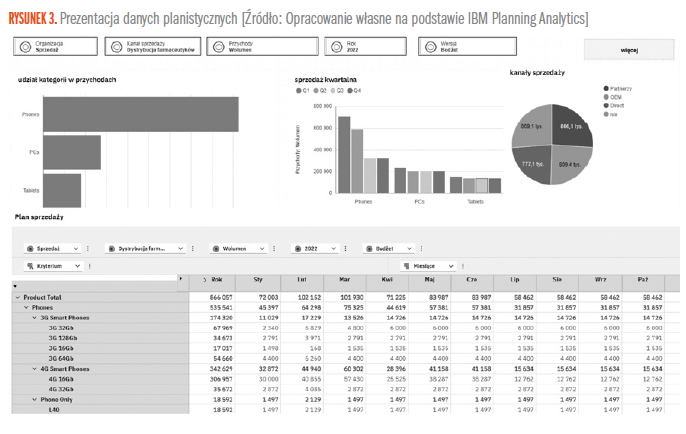Collapse the 3G Smart Phones group

coord(33,317)
